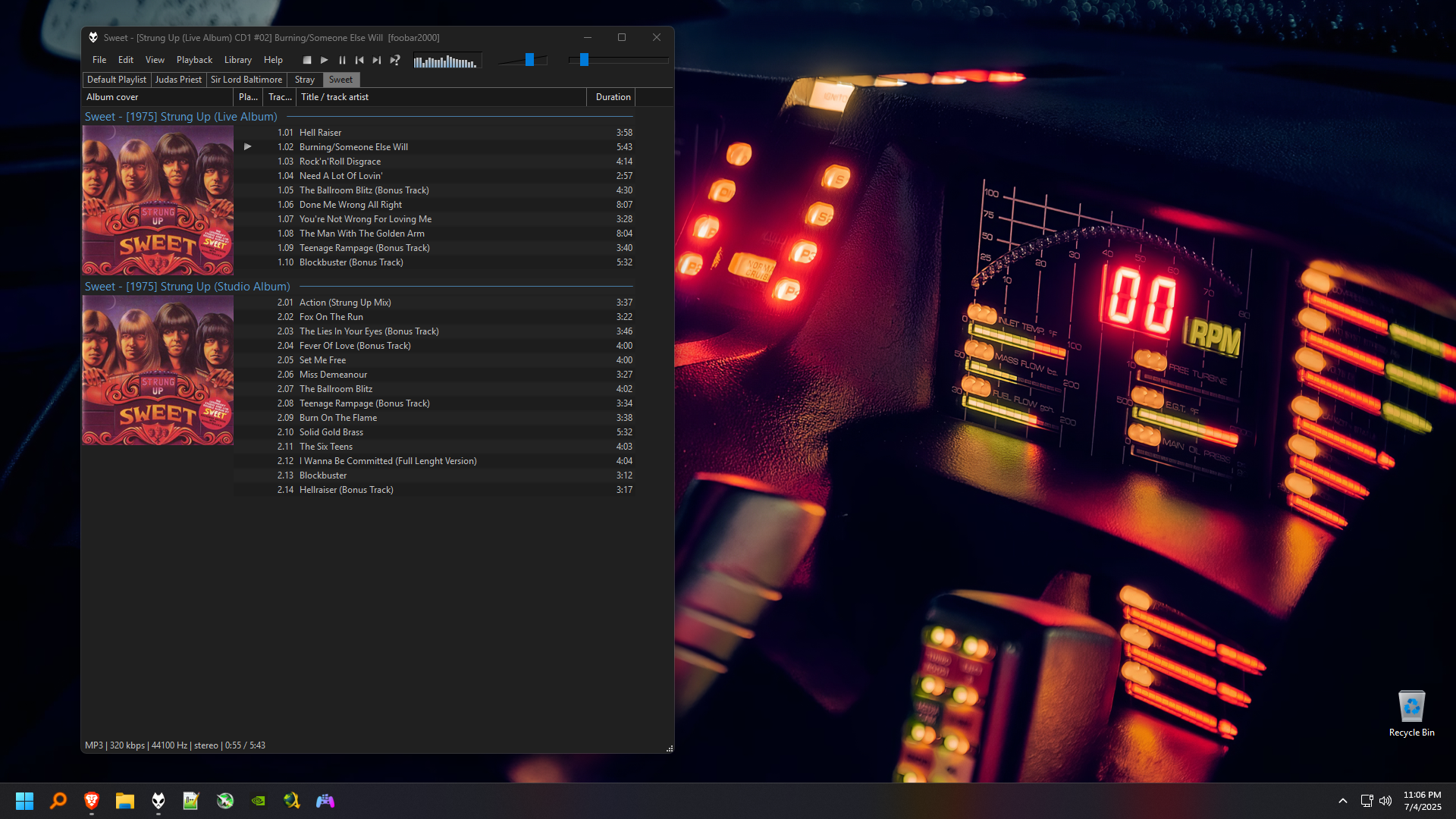
Task: Open the Edit menu
Action: click(126, 60)
